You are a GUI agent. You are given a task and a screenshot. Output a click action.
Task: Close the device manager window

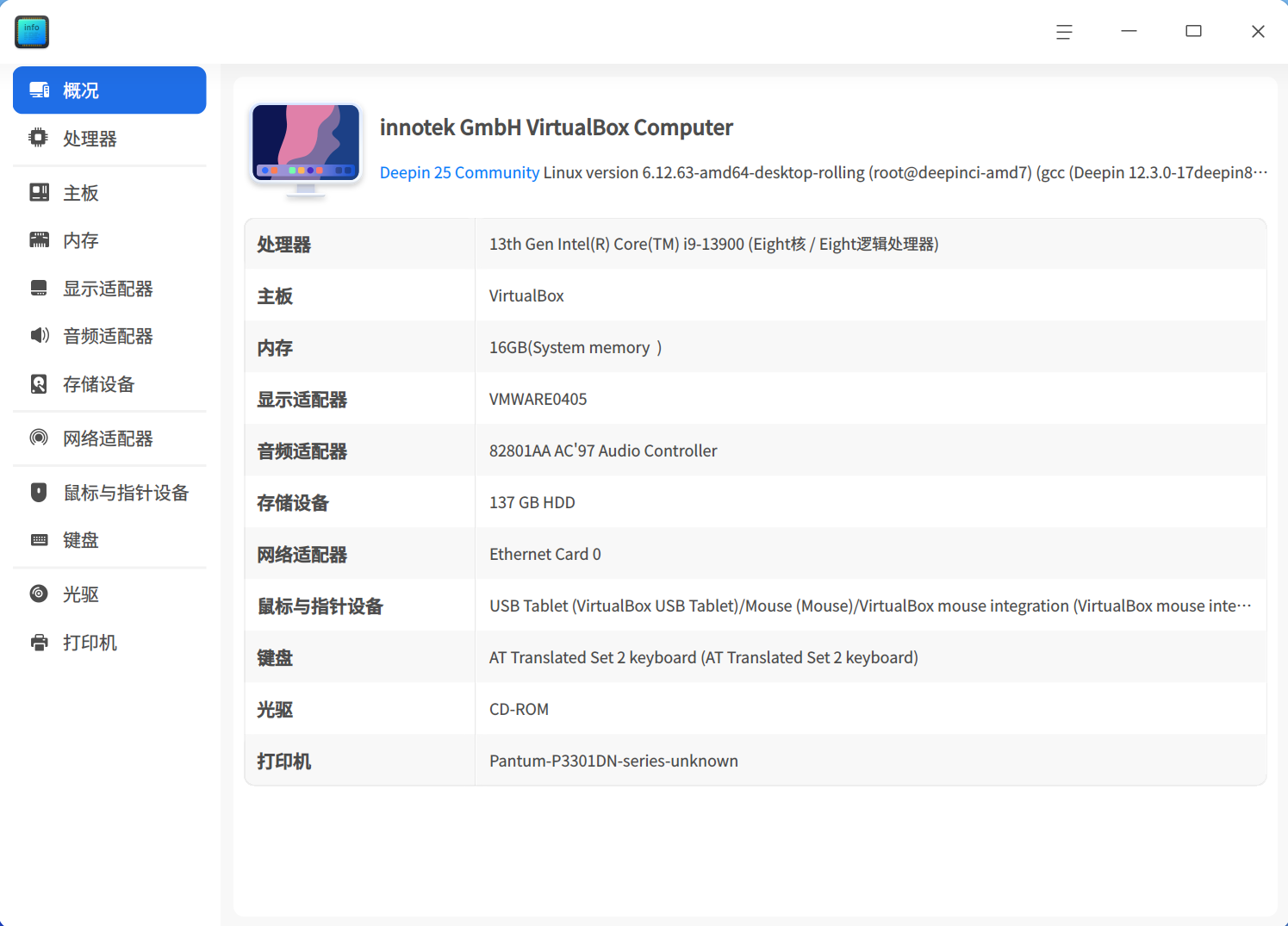point(1258,32)
